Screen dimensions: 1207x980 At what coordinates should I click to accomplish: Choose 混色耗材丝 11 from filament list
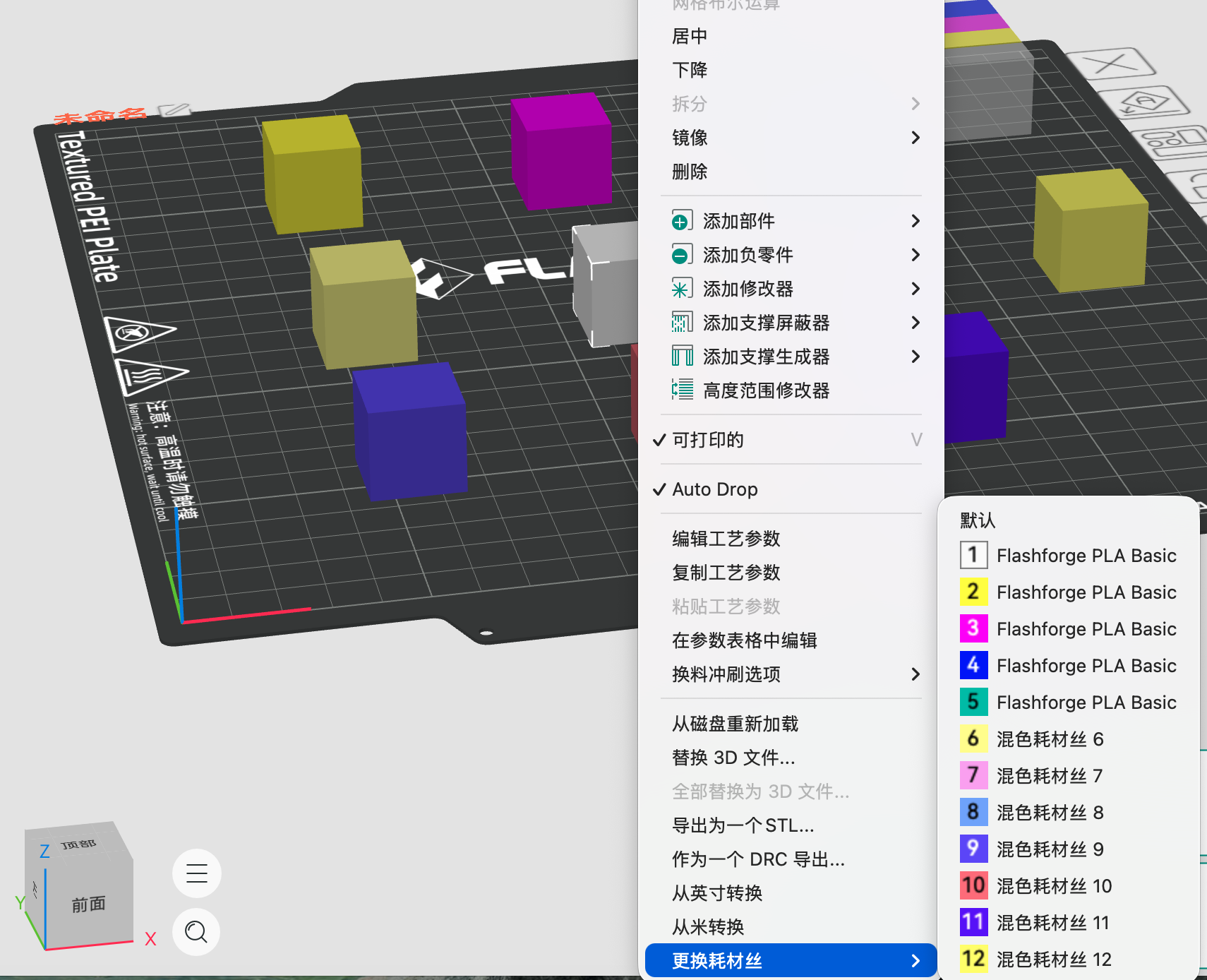[x=1069, y=923]
